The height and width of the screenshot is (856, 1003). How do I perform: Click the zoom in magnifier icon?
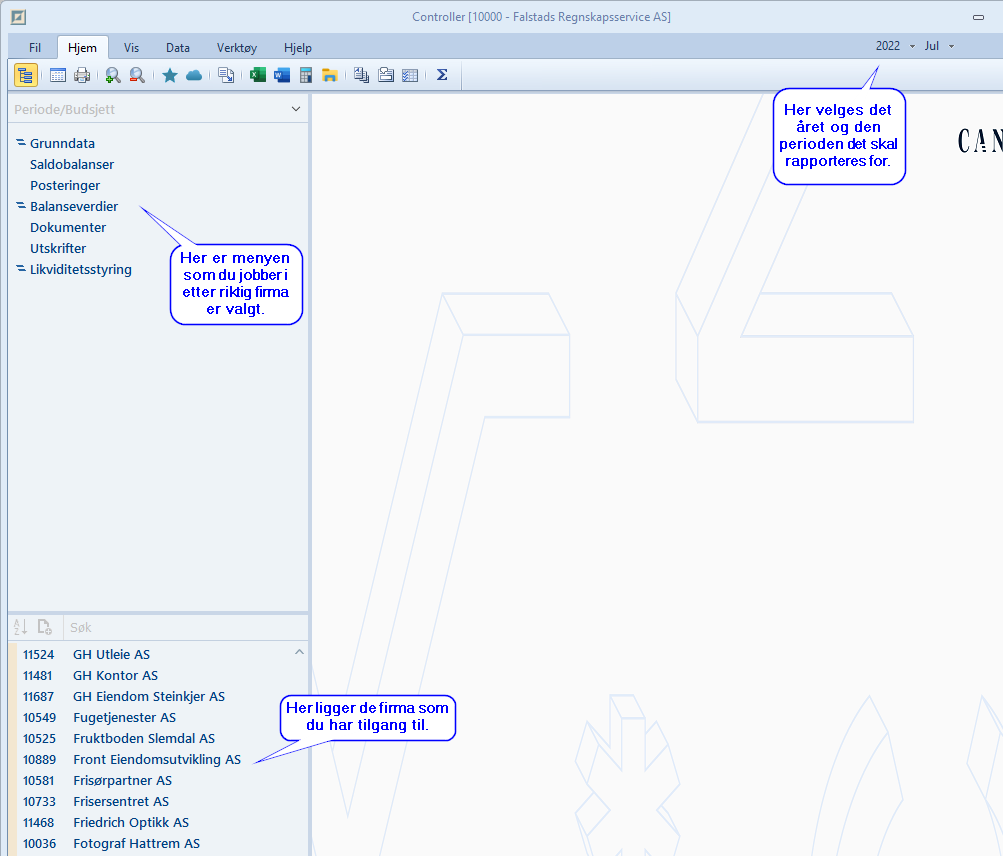[113, 75]
